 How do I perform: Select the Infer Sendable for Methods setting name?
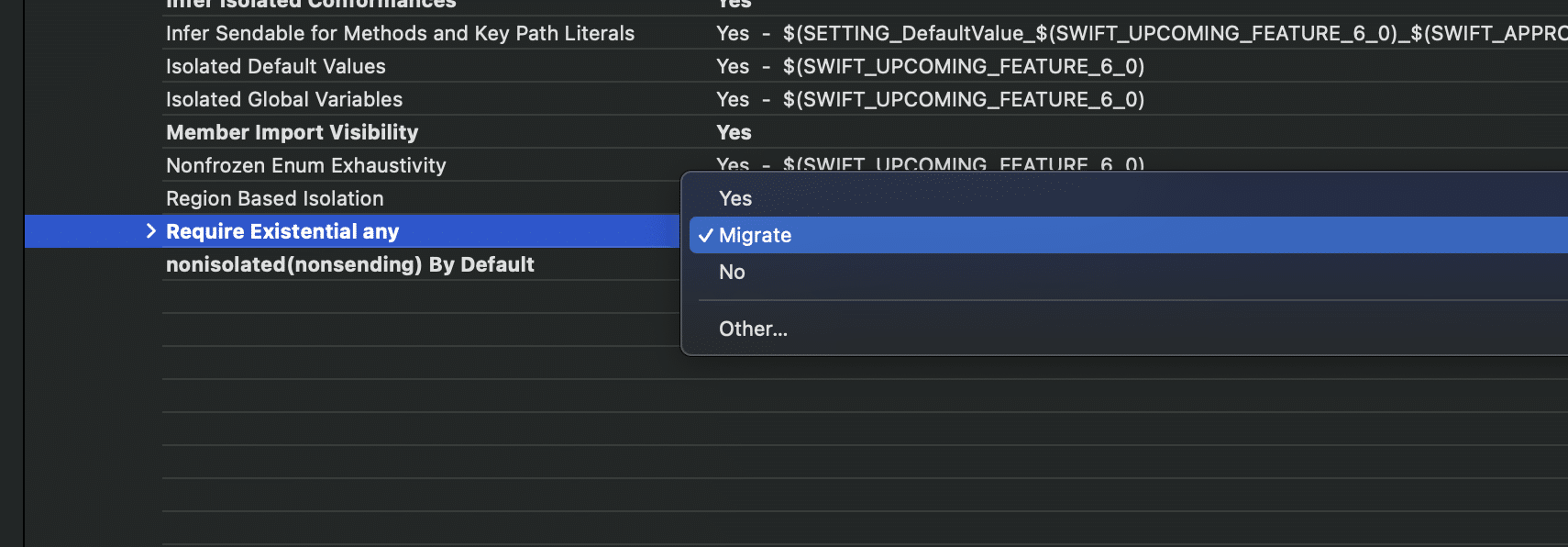click(400, 33)
